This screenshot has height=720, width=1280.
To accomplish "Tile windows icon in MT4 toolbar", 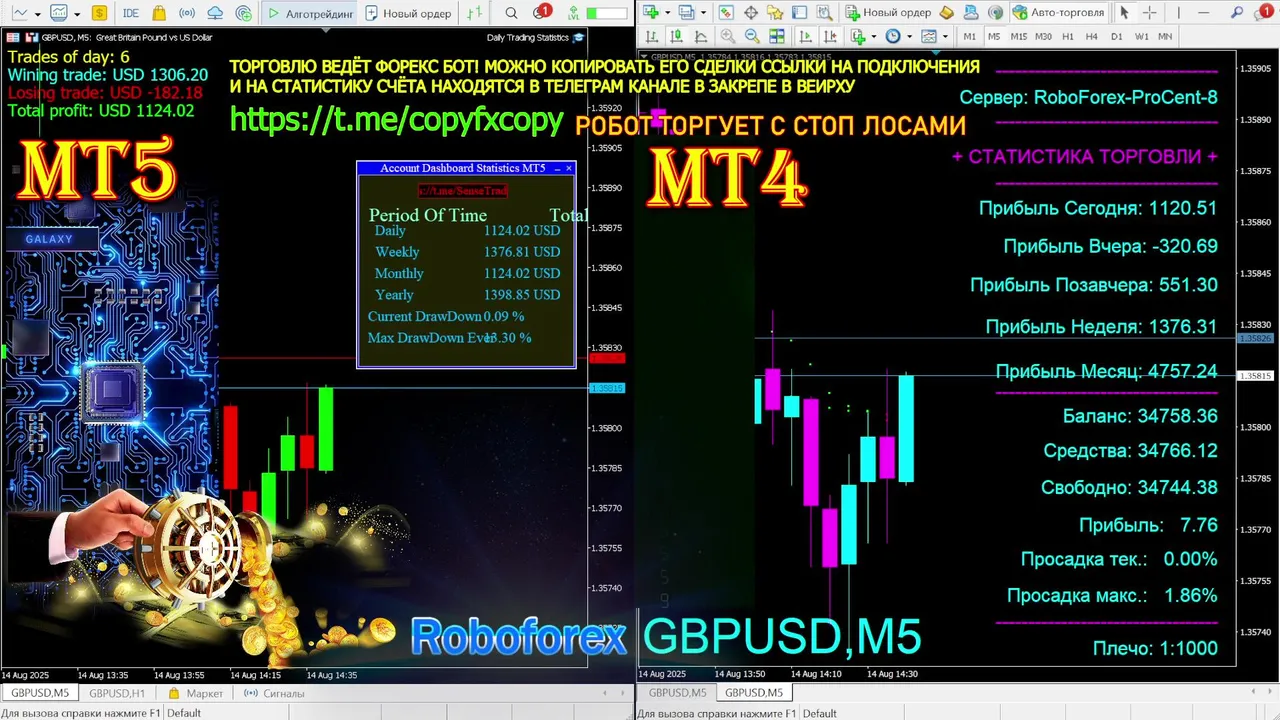I will (x=777, y=36).
